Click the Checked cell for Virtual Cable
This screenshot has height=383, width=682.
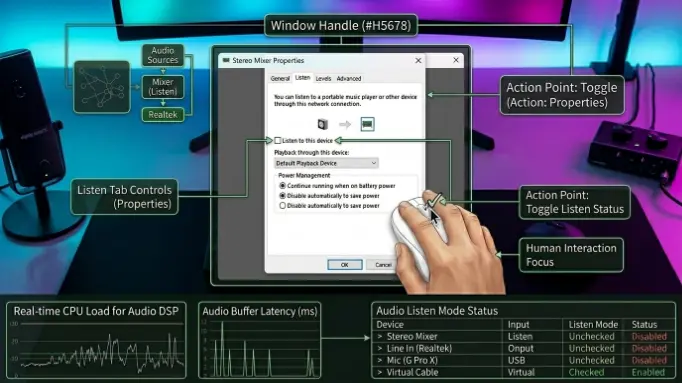pos(586,372)
